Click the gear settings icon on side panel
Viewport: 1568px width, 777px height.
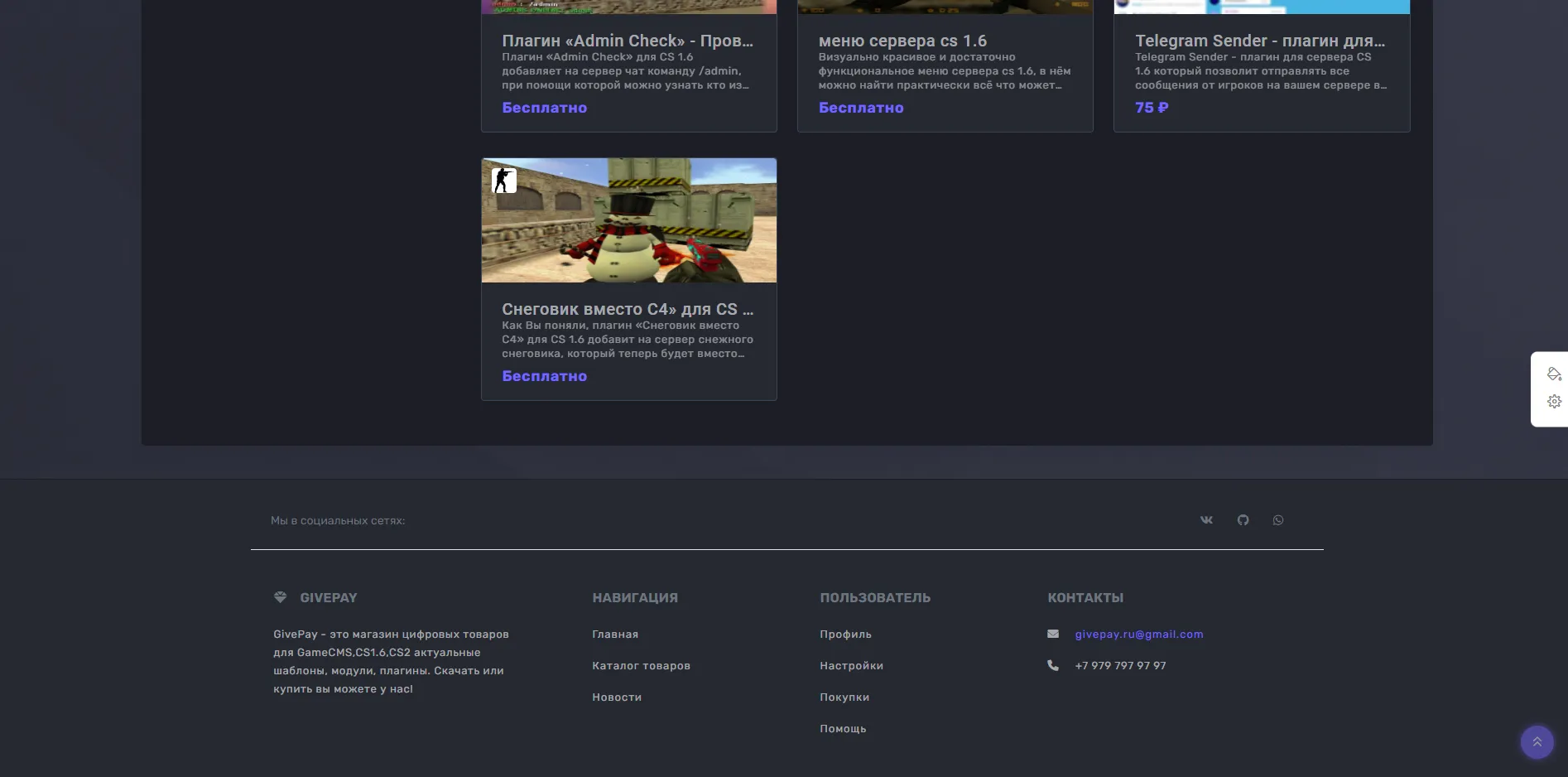1554,402
